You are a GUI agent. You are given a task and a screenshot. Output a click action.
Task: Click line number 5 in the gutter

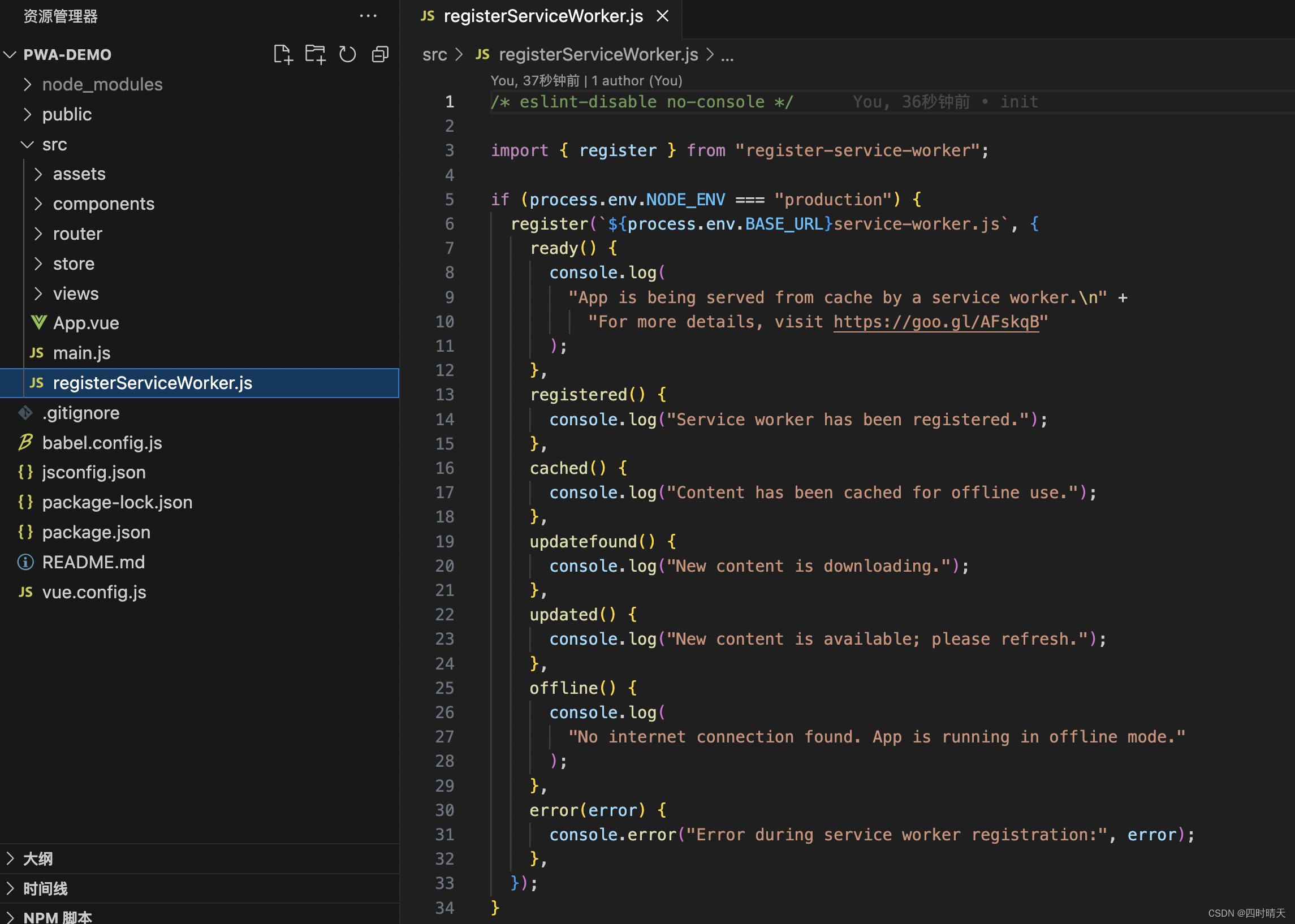[x=450, y=200]
